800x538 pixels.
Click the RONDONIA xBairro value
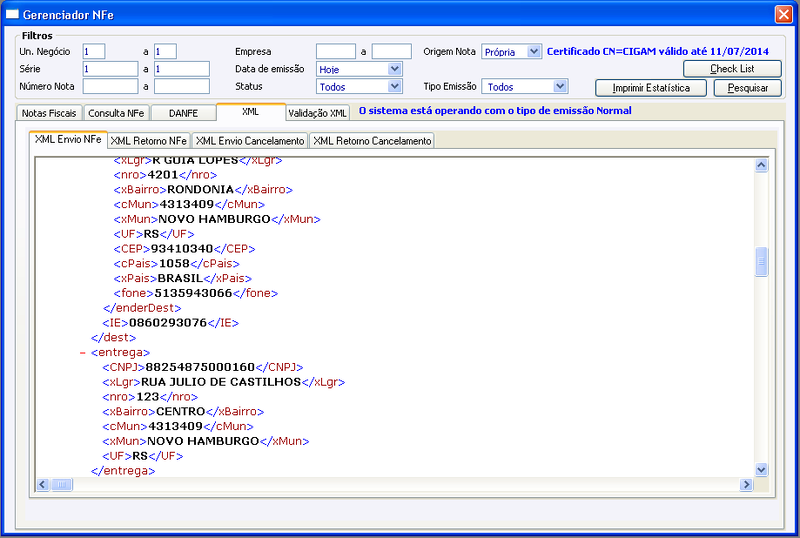pyautogui.click(x=201, y=189)
